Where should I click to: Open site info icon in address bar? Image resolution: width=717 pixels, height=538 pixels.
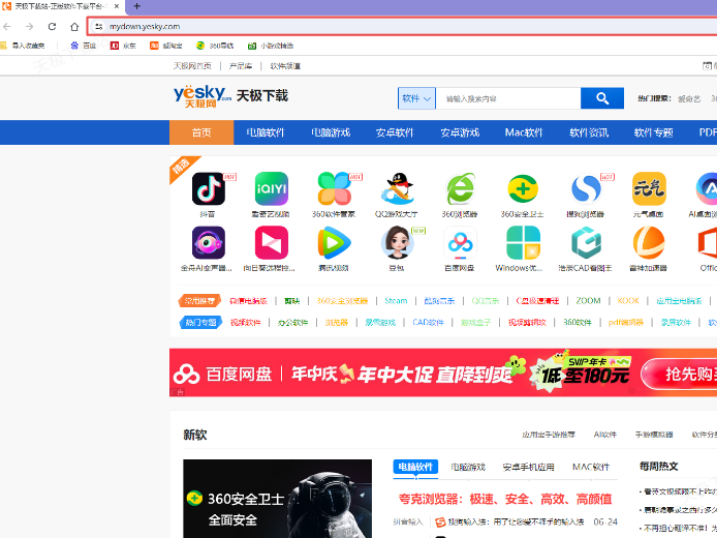point(98,27)
